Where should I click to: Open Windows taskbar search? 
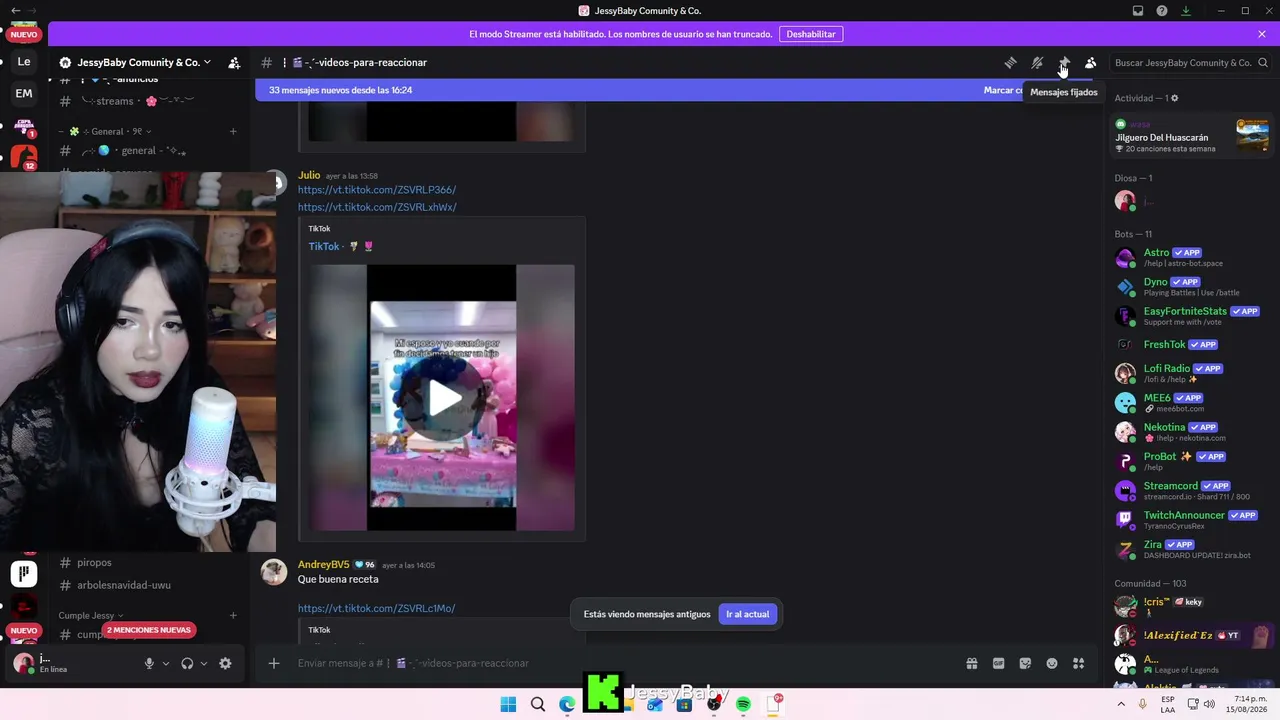coord(538,705)
